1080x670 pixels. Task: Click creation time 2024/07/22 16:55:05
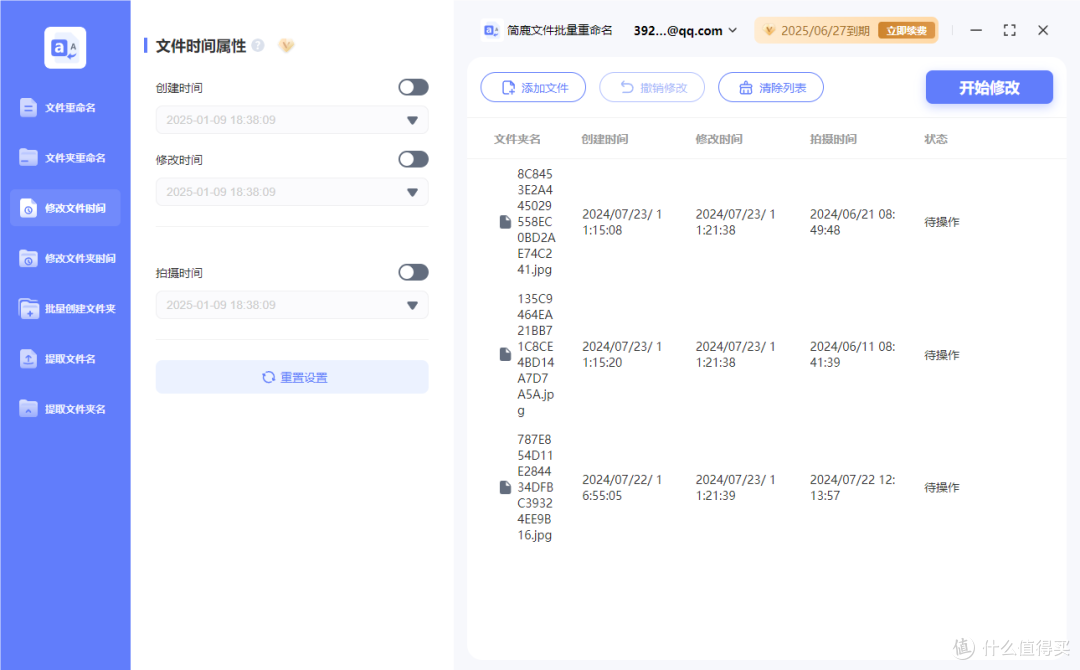(x=622, y=487)
